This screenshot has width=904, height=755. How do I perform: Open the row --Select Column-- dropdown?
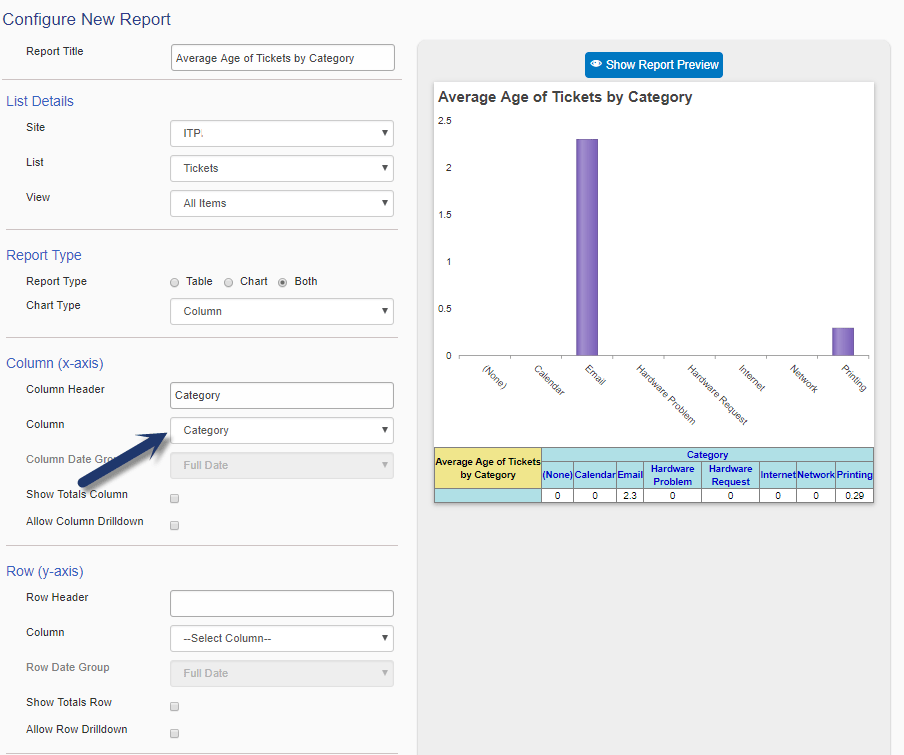point(282,639)
